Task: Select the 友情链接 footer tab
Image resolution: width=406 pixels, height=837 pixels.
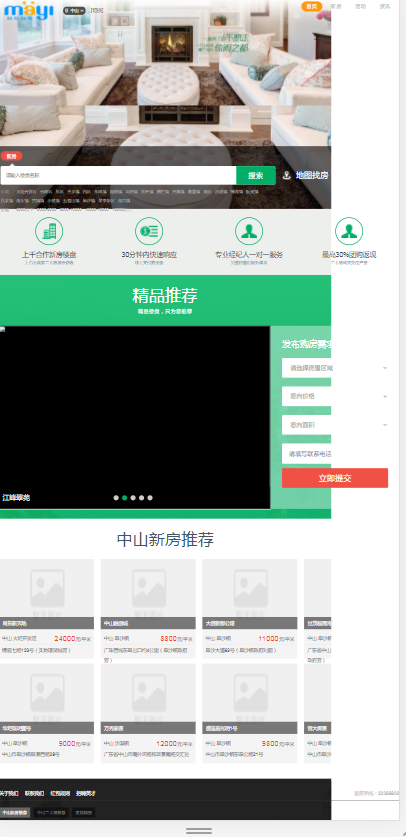Action: click(x=84, y=813)
